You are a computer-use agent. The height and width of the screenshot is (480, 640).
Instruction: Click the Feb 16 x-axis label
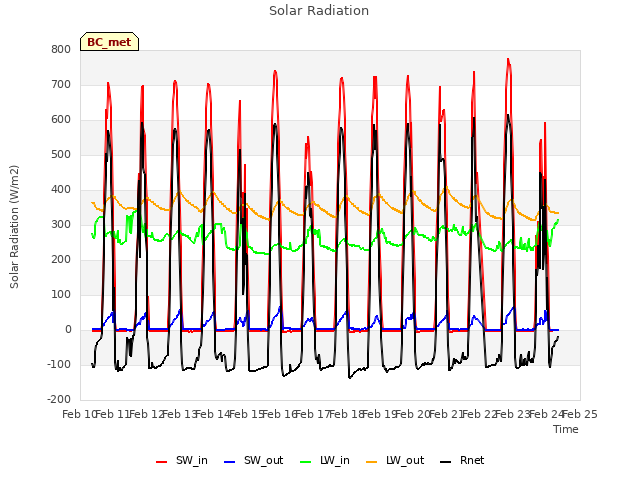[280, 415]
